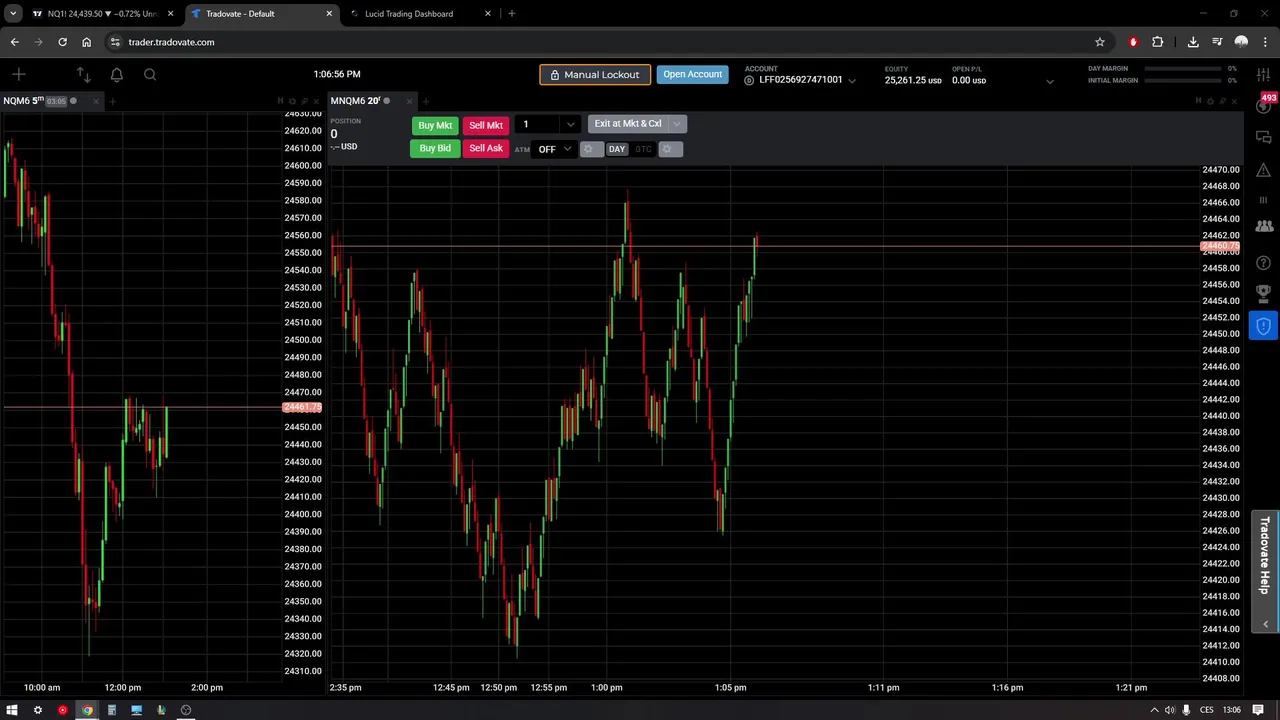Expand the equity and P/L details chevron
This screenshot has width=1280, height=720.
pyautogui.click(x=1049, y=81)
